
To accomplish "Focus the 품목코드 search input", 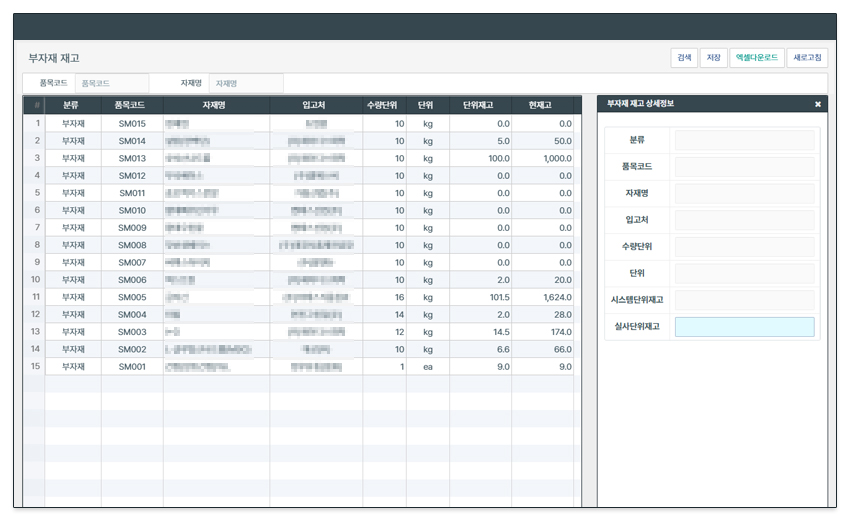I will [111, 83].
